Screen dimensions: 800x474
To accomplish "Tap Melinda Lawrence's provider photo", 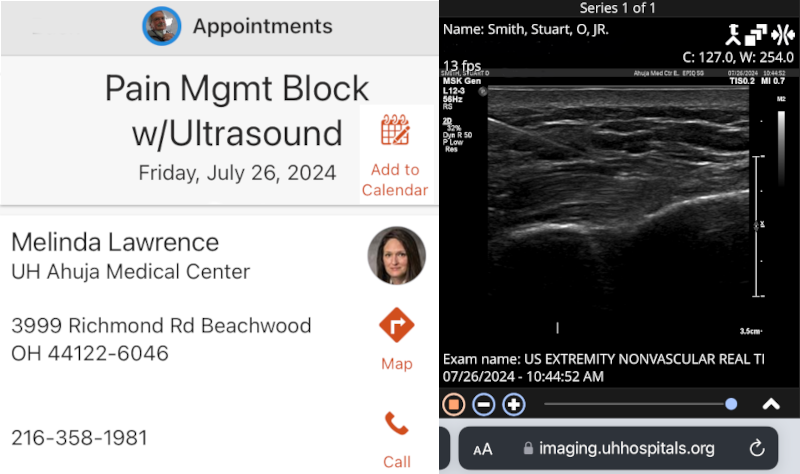I will (x=396, y=256).
